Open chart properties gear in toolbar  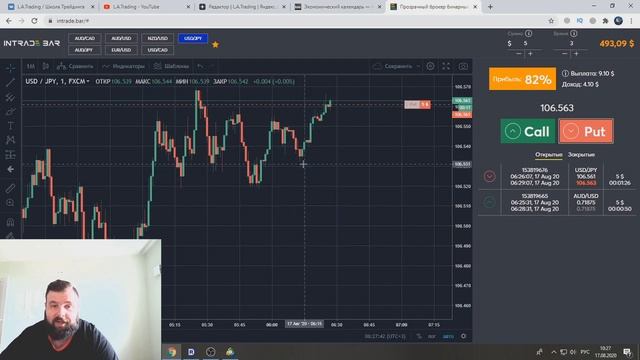431,66
